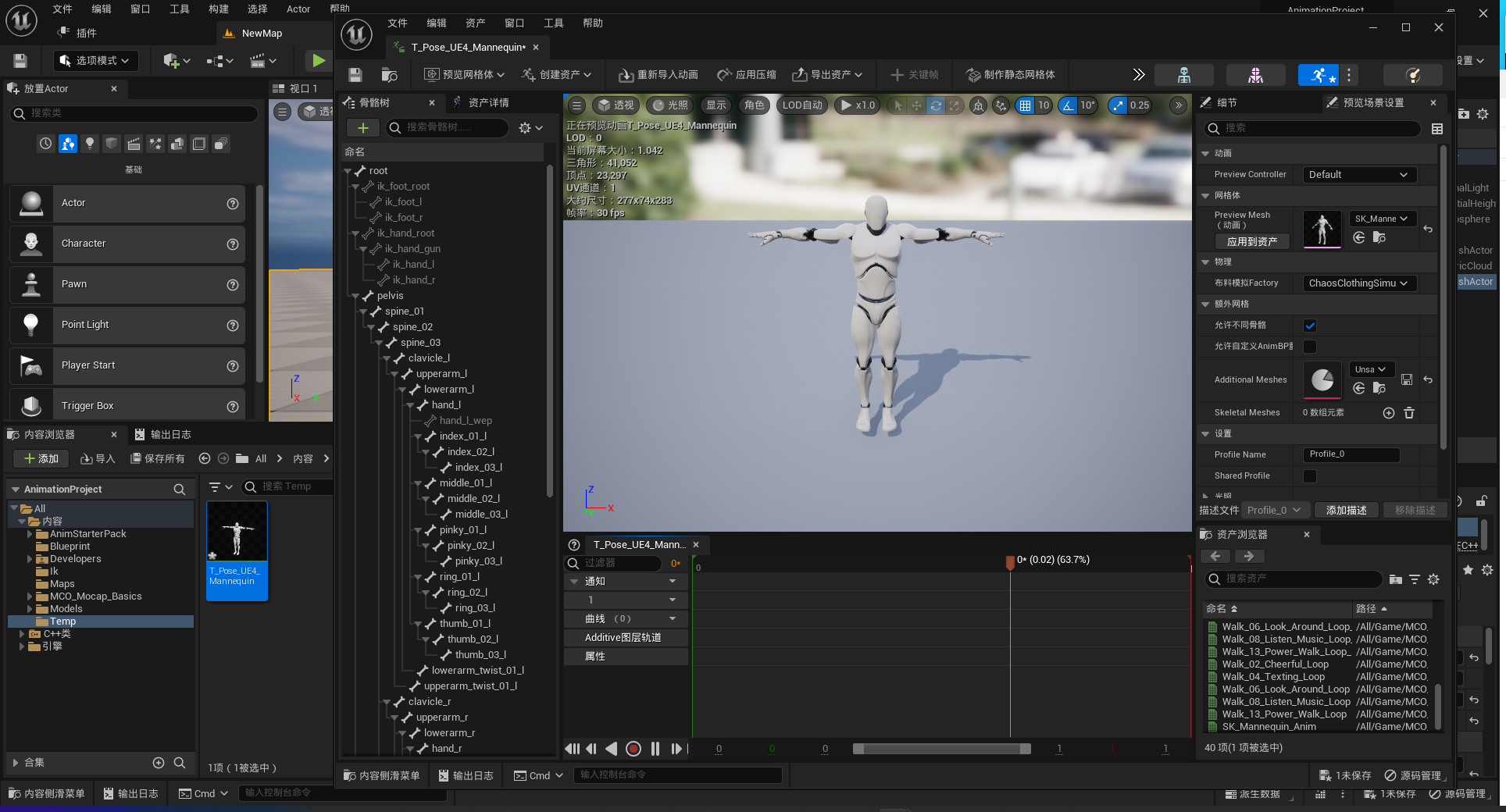The height and width of the screenshot is (812, 1506).
Task: Click the 透视 perspective viewport icon
Action: pyautogui.click(x=615, y=105)
